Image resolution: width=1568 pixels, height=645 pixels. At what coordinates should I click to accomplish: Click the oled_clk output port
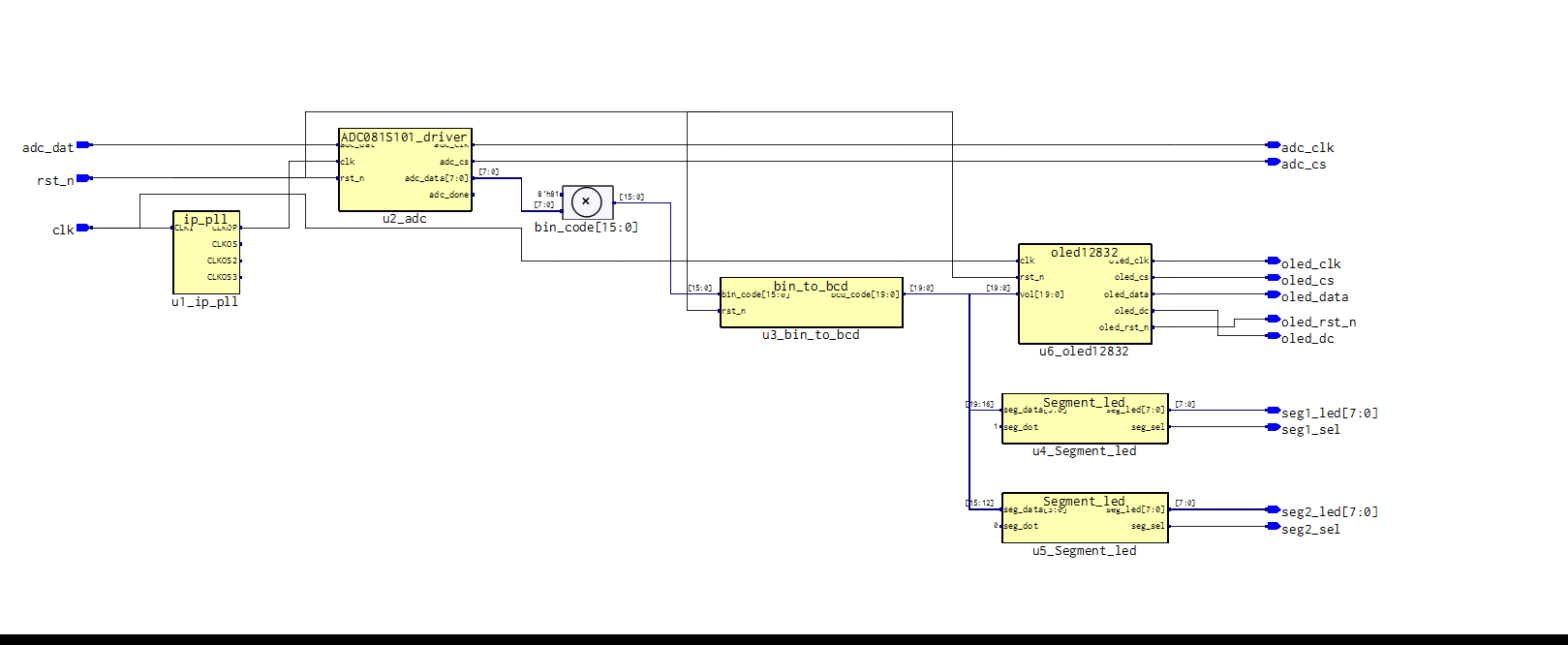[1274, 261]
